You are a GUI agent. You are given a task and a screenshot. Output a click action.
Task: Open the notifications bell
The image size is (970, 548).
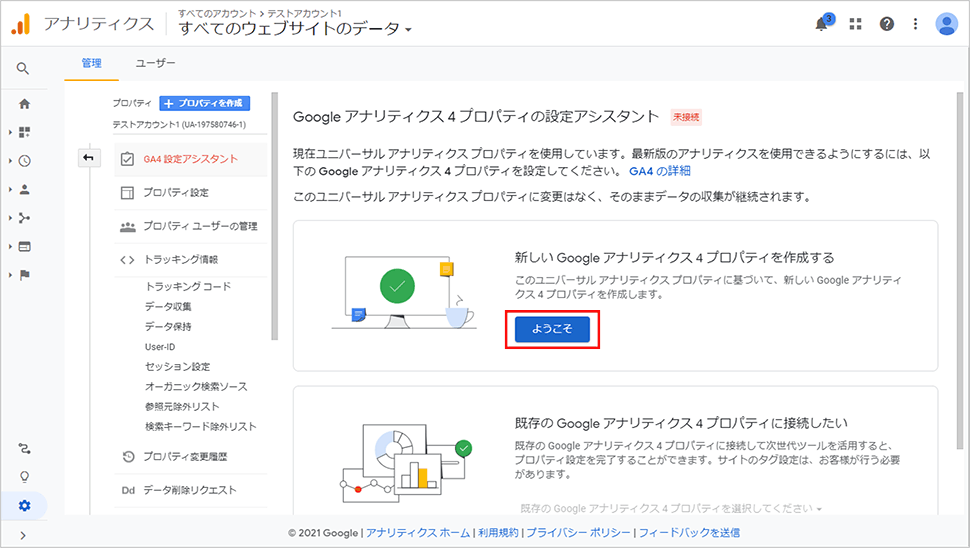click(x=823, y=24)
